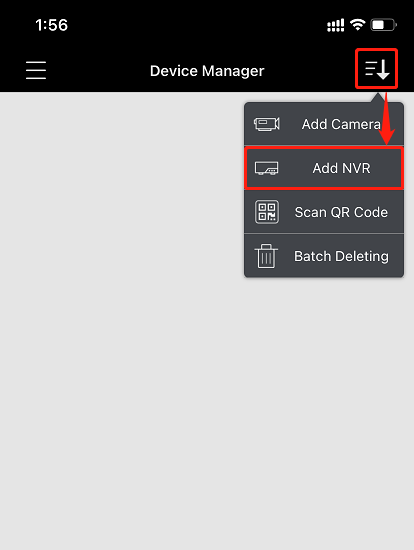414x550 pixels.
Task: Tap the Device Manager title
Action: (207, 71)
